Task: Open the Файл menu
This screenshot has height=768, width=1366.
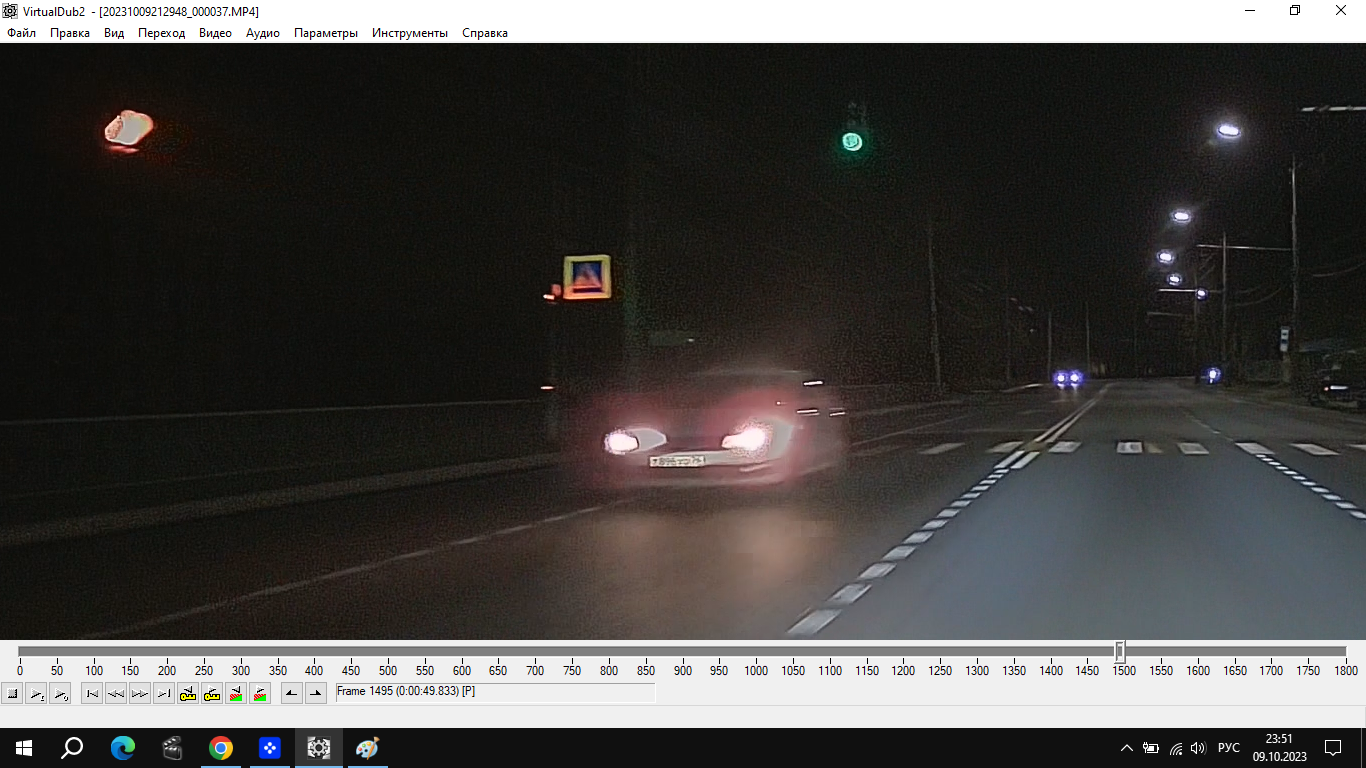Action: click(x=21, y=33)
